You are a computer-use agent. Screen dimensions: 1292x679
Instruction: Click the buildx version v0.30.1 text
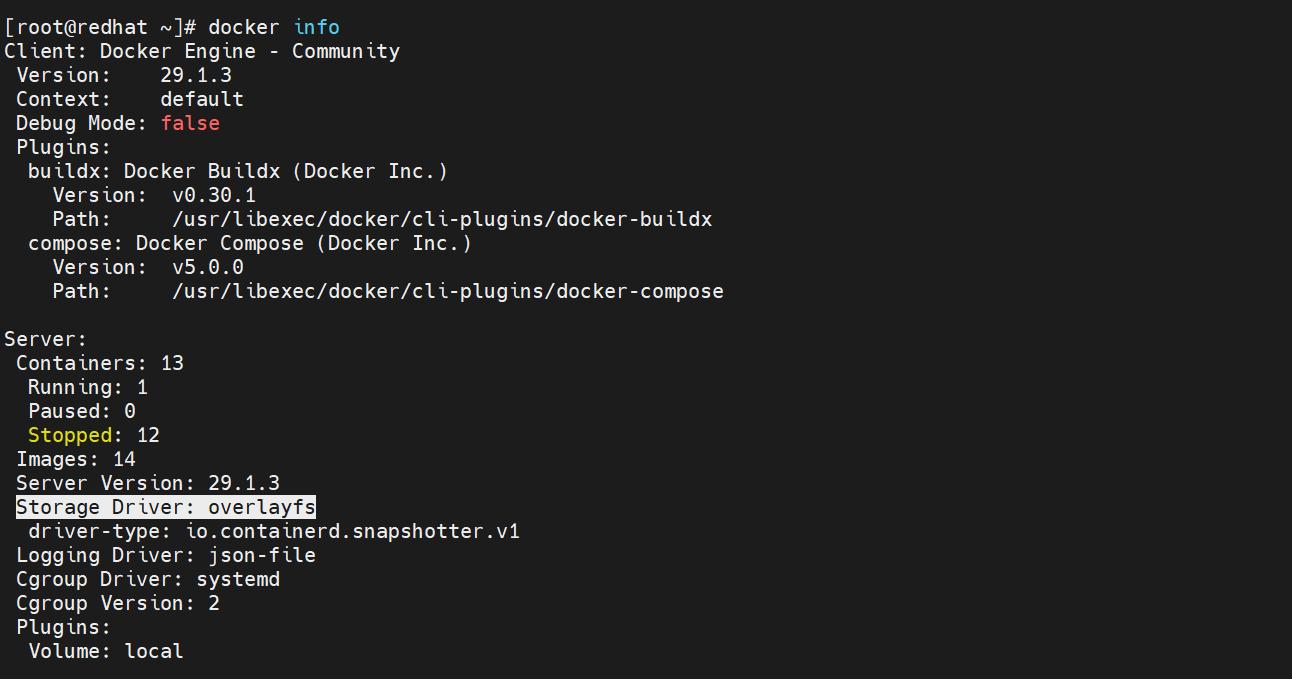pos(213,195)
